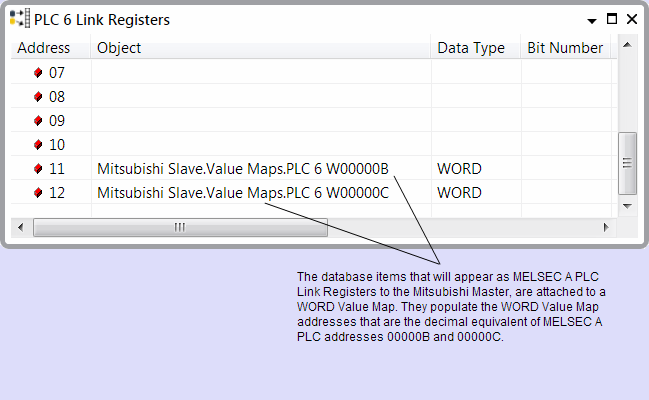Select the PLC 6 W00000C object cell

pos(243,193)
